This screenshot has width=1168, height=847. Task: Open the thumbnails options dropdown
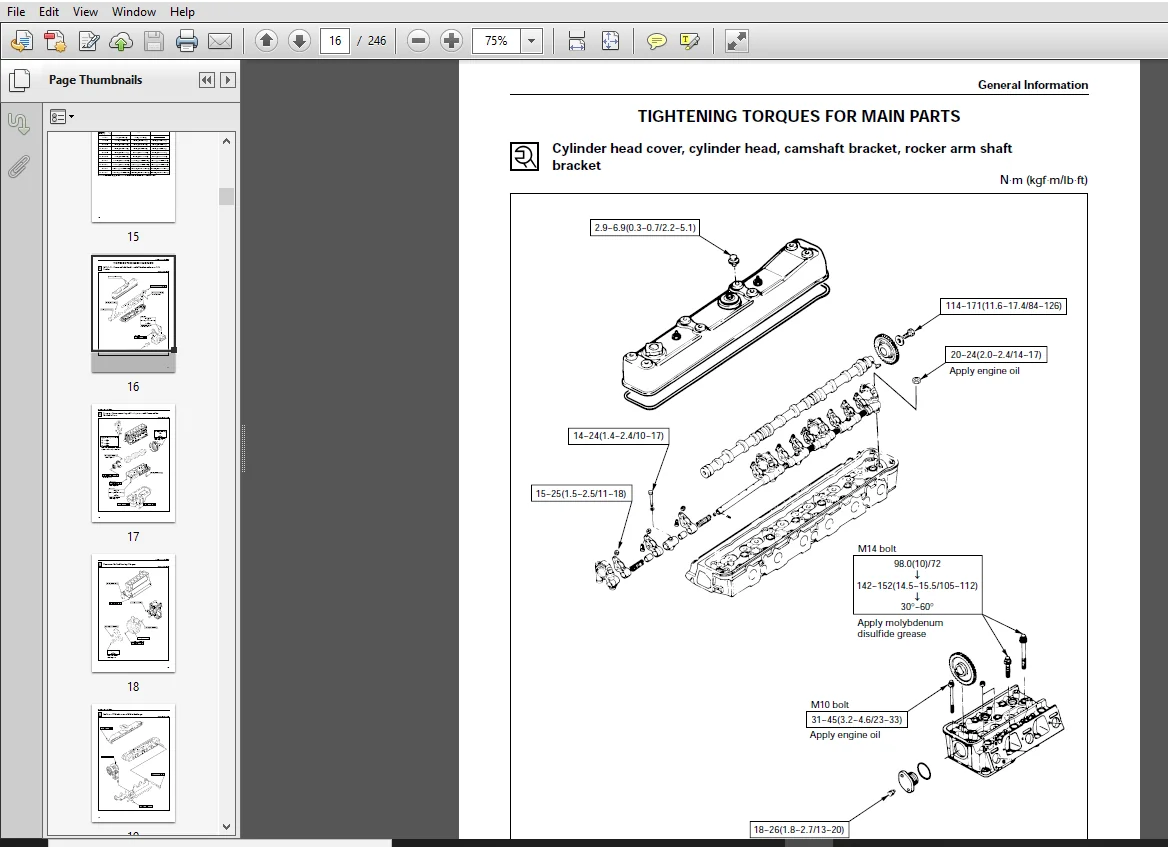click(x=62, y=117)
